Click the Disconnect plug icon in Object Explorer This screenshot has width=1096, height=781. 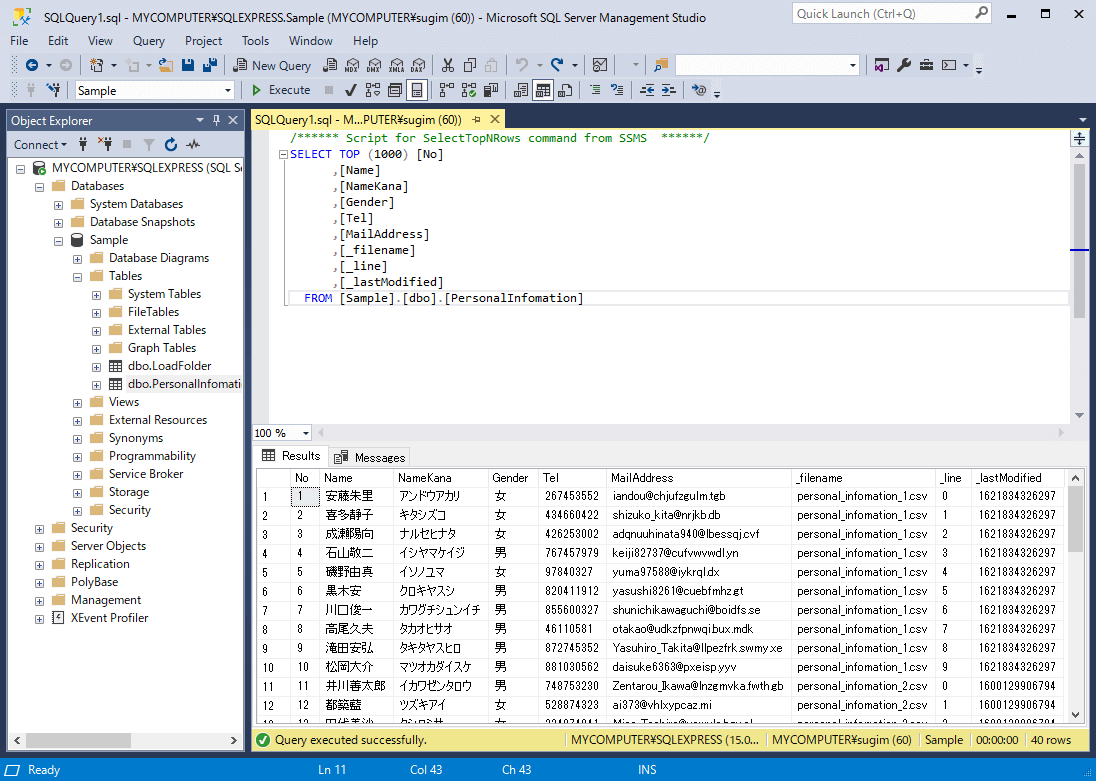tap(105, 145)
